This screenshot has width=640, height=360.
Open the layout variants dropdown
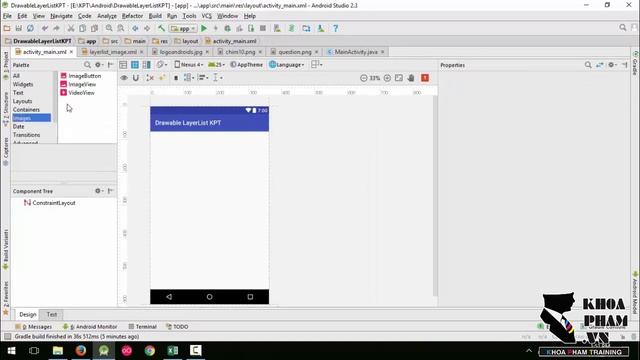pos(317,64)
